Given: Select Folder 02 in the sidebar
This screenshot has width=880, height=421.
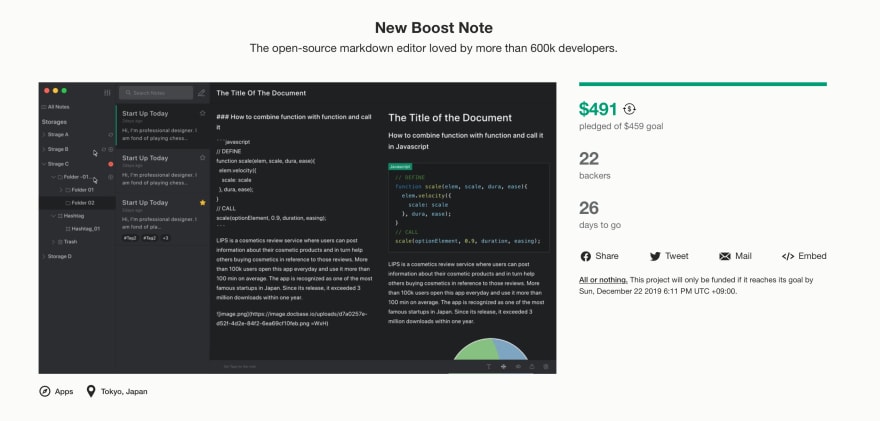Looking at the screenshot, I should coord(77,203).
